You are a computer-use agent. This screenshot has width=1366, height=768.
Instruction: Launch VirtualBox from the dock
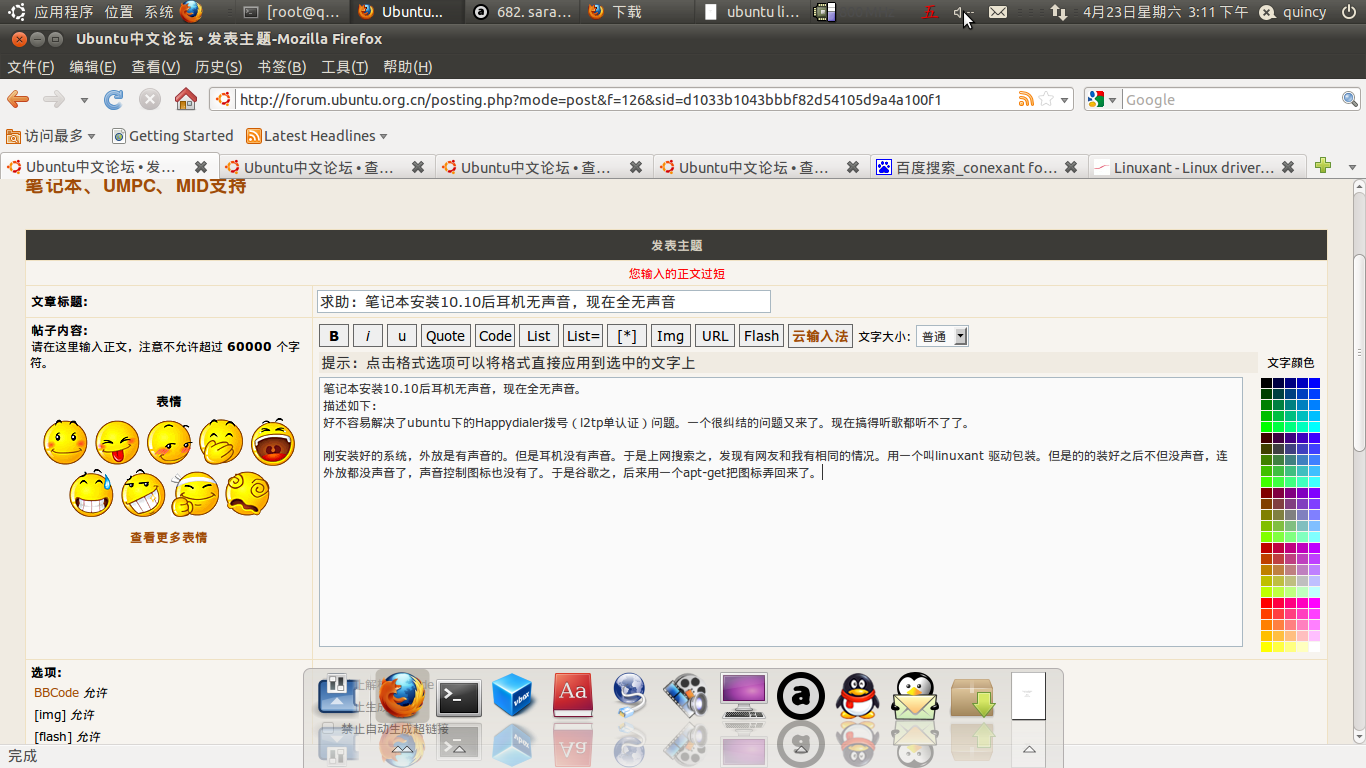tap(516, 696)
